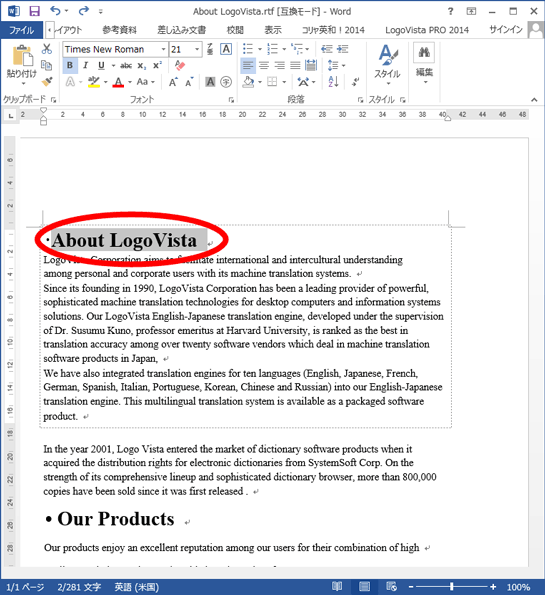The width and height of the screenshot is (545, 595).
Task: Switch to the 校閲 tab
Action: 235,30
